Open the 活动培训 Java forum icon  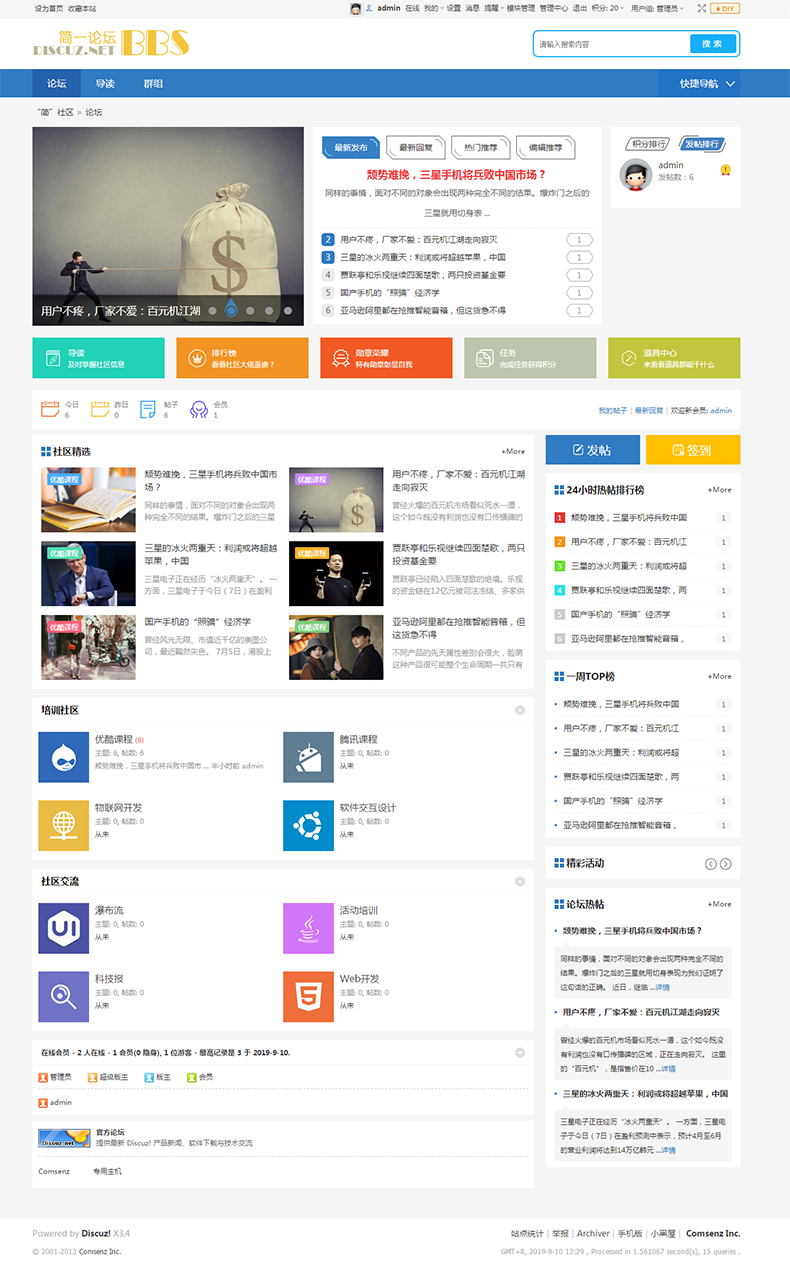tap(308, 928)
